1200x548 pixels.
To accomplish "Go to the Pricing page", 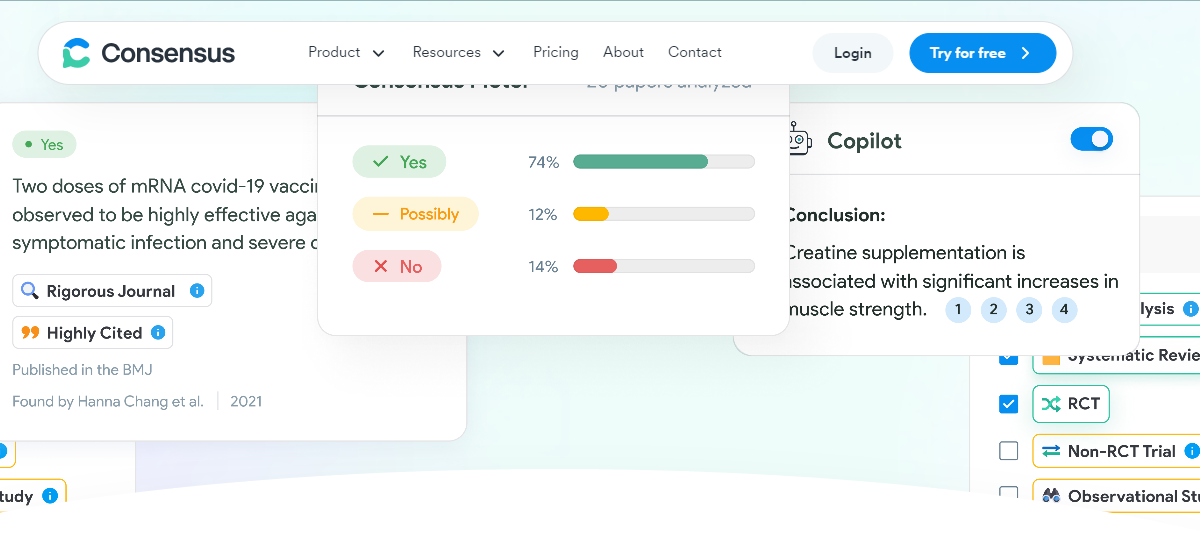I will [555, 52].
